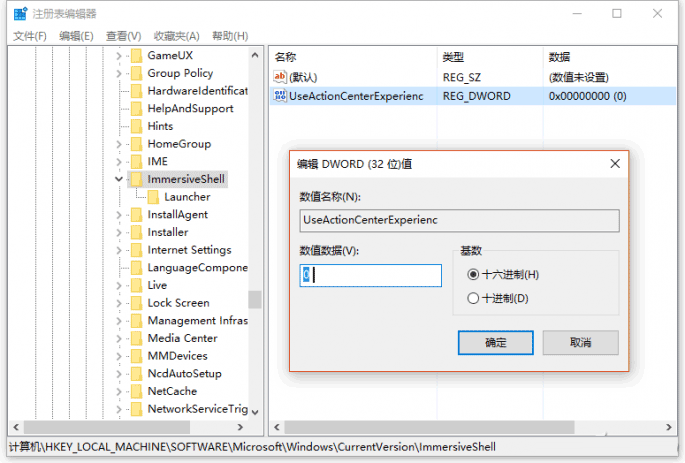
Task: Select the 十进制(D) decimal radio button
Action: pyautogui.click(x=473, y=298)
